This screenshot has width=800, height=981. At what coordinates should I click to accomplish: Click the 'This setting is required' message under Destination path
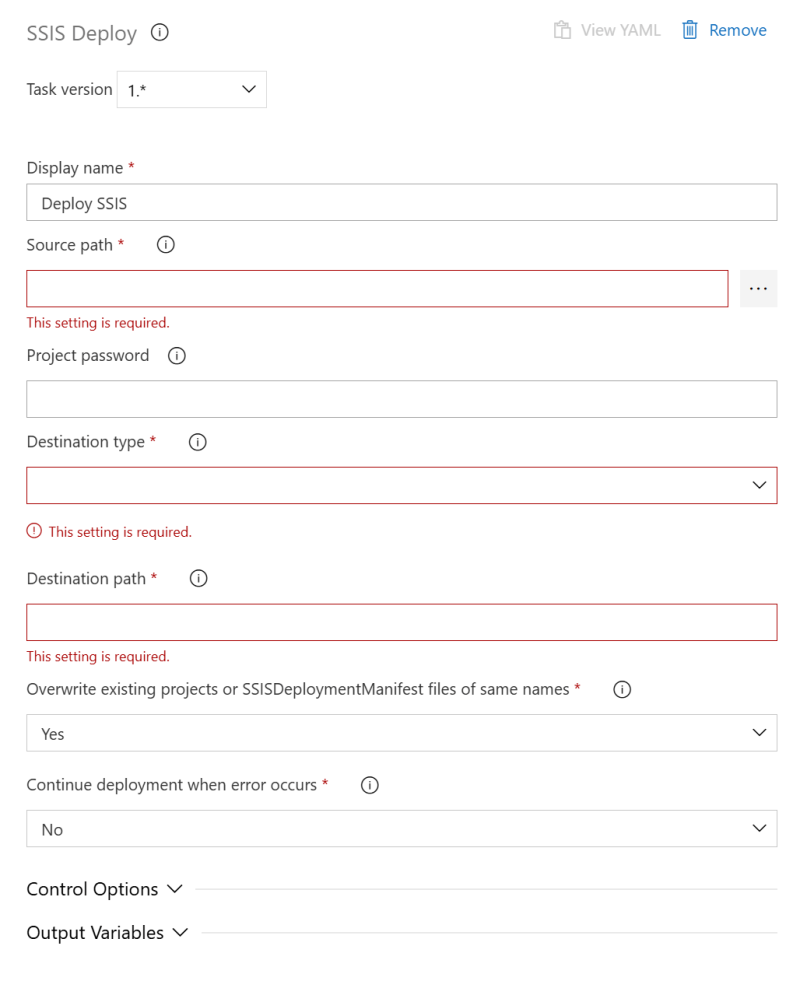pos(98,656)
